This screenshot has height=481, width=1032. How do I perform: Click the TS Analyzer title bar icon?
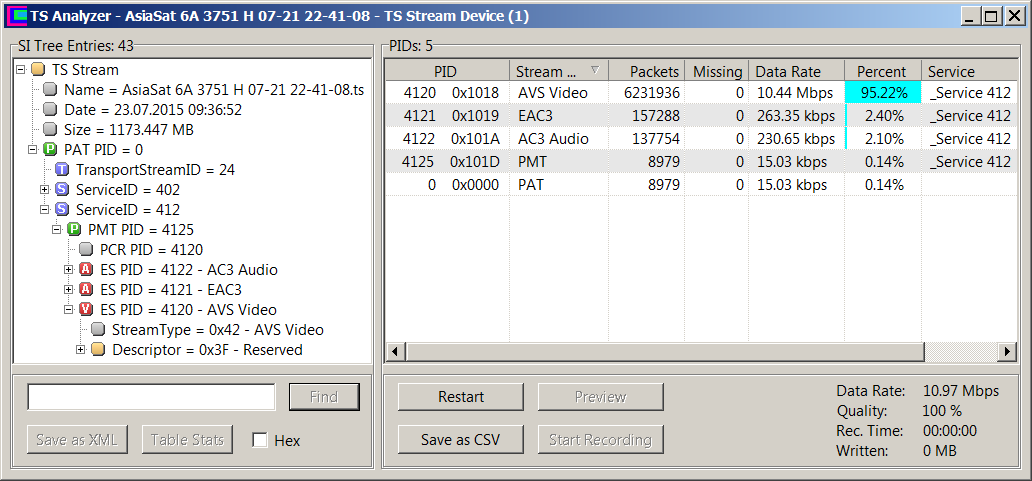[15, 16]
